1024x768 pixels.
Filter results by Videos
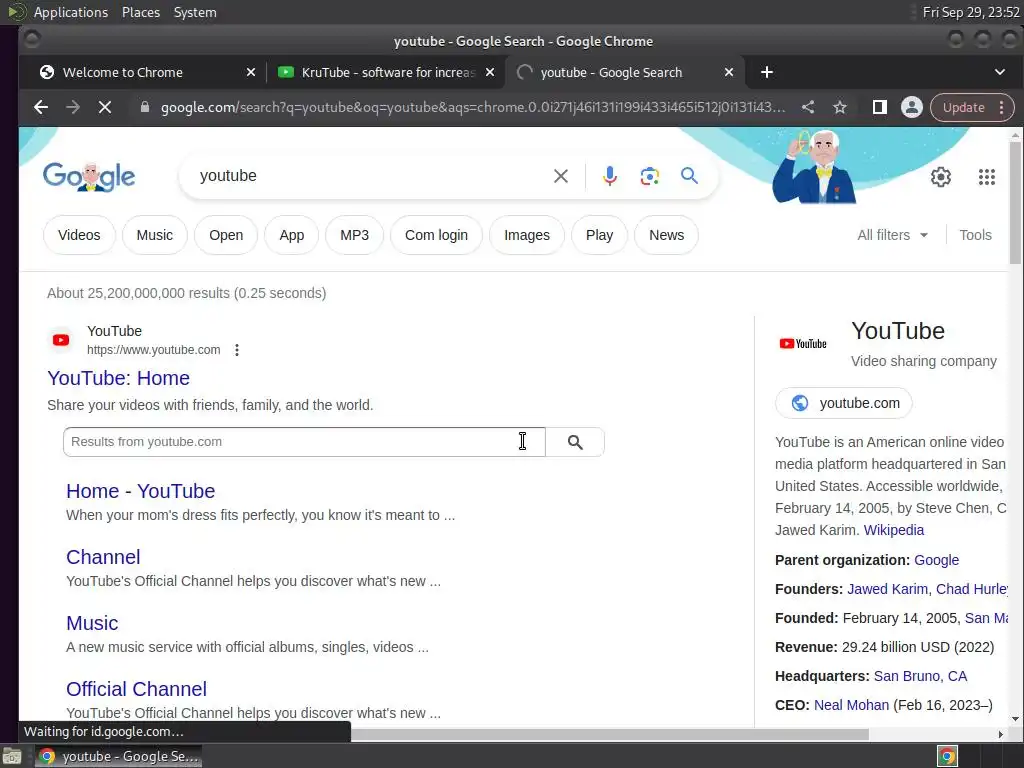tap(79, 235)
